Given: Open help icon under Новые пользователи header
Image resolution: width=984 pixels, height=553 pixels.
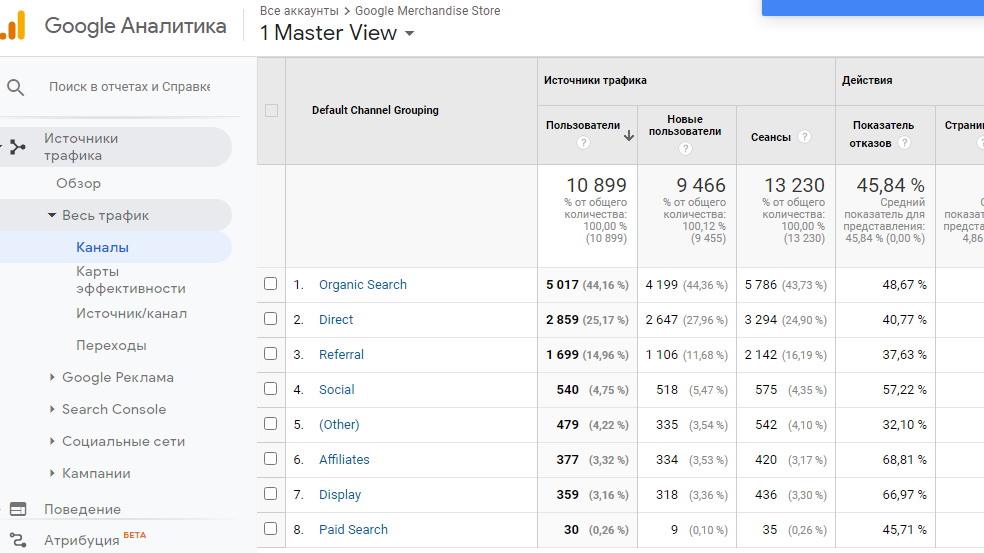Looking at the screenshot, I should [x=685, y=149].
